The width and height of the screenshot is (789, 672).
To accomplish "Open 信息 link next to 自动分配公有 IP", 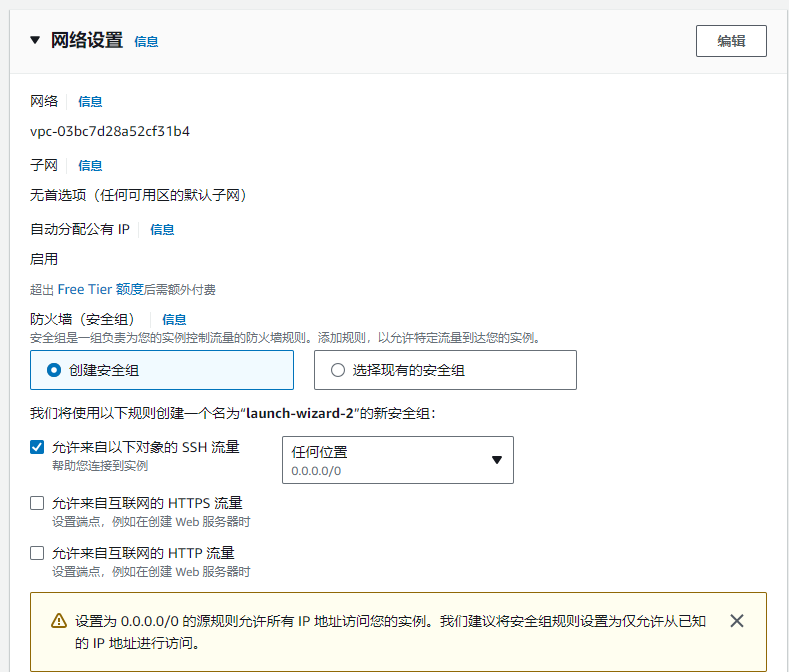I will pos(162,229).
